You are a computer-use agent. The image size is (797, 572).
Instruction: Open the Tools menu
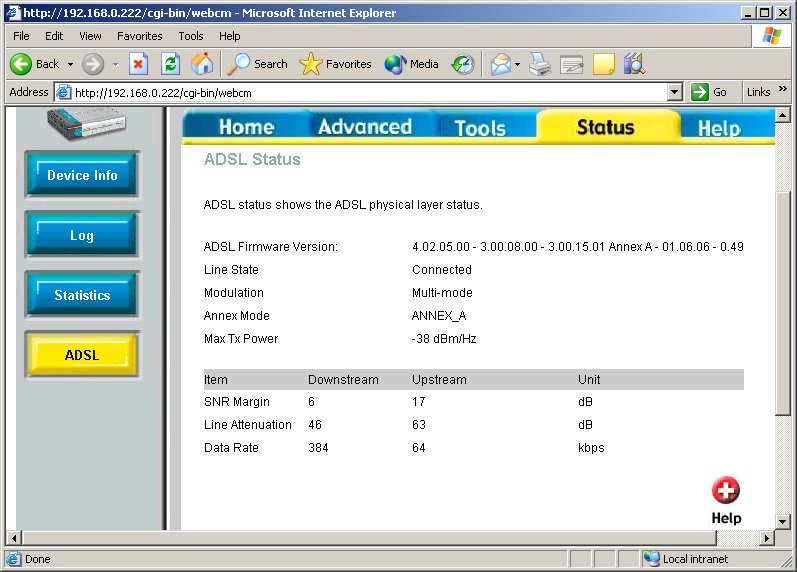[190, 36]
